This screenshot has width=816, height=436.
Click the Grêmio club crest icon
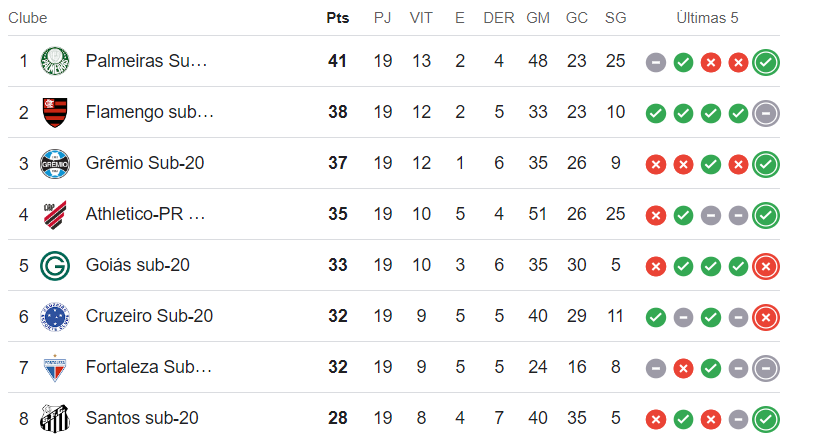click(x=54, y=164)
